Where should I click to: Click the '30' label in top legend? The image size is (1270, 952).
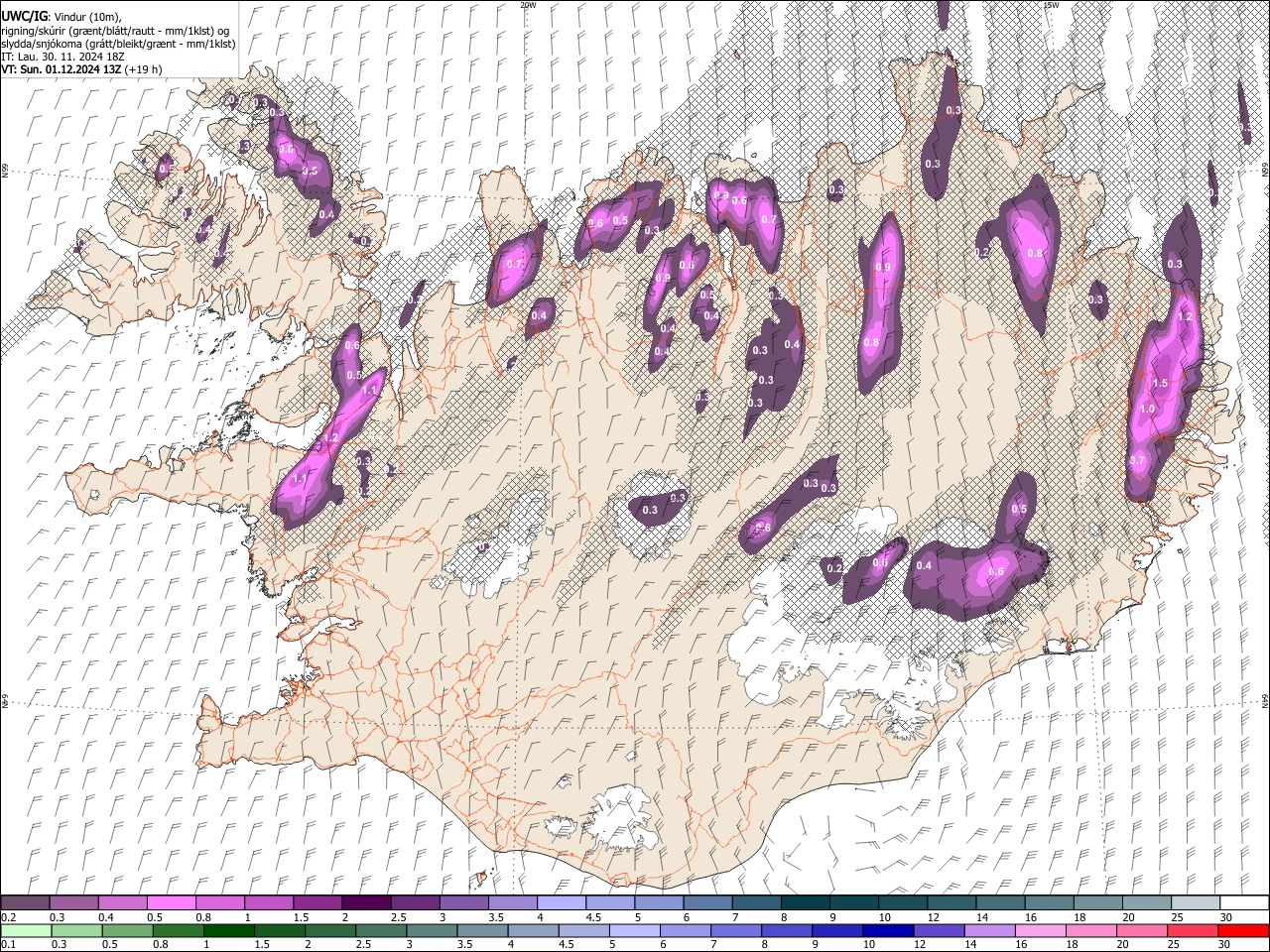pyautogui.click(x=1224, y=917)
